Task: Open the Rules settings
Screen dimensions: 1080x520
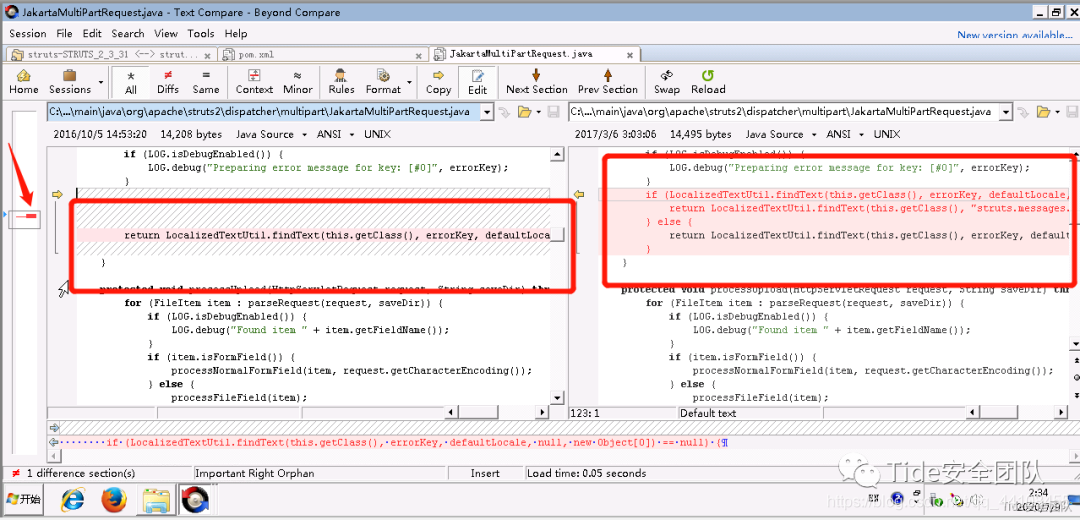Action: click(341, 81)
